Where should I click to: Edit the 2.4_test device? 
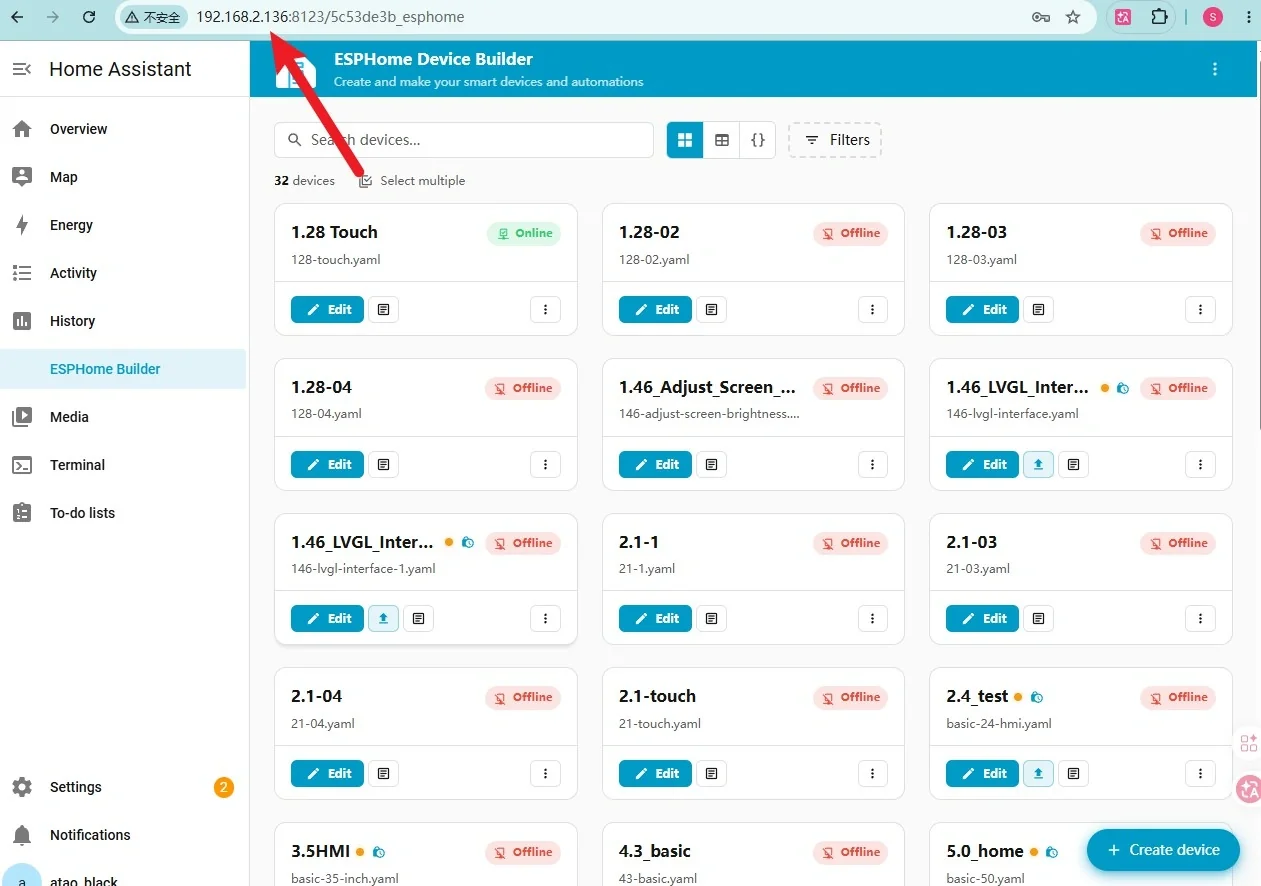coord(983,773)
